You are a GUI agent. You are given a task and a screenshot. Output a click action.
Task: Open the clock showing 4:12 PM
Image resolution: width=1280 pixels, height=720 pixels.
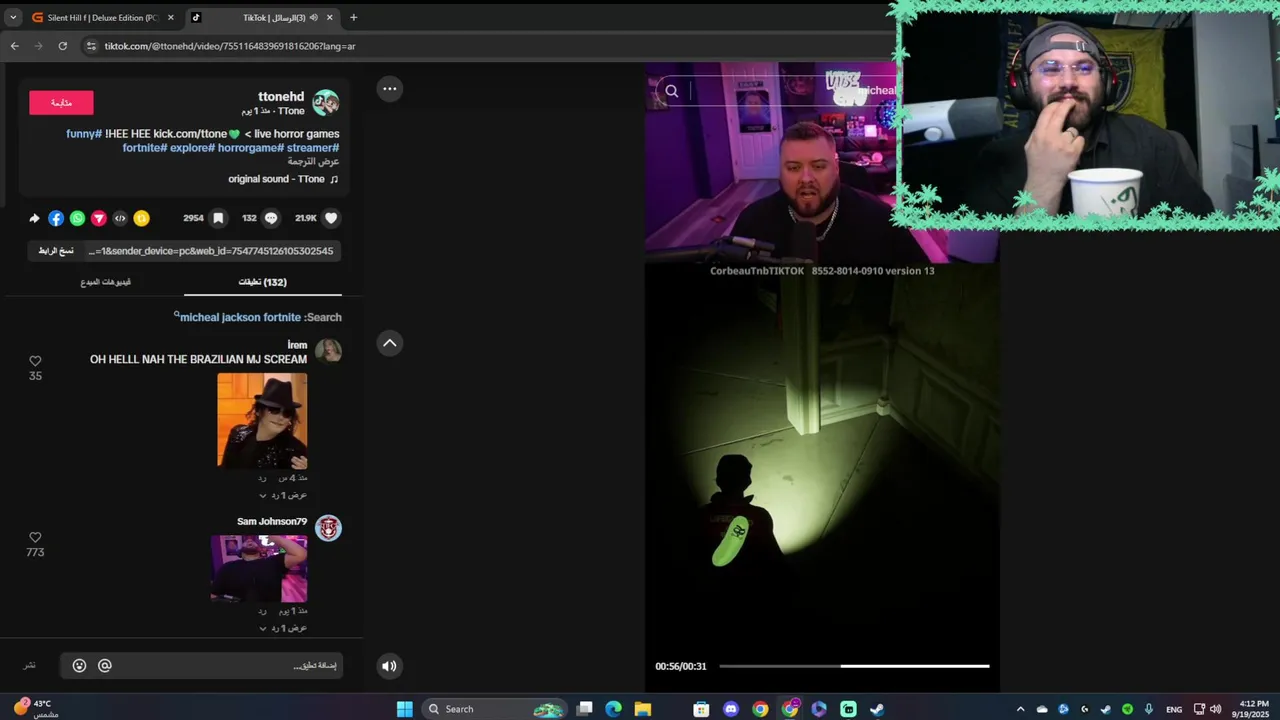coord(1253,709)
